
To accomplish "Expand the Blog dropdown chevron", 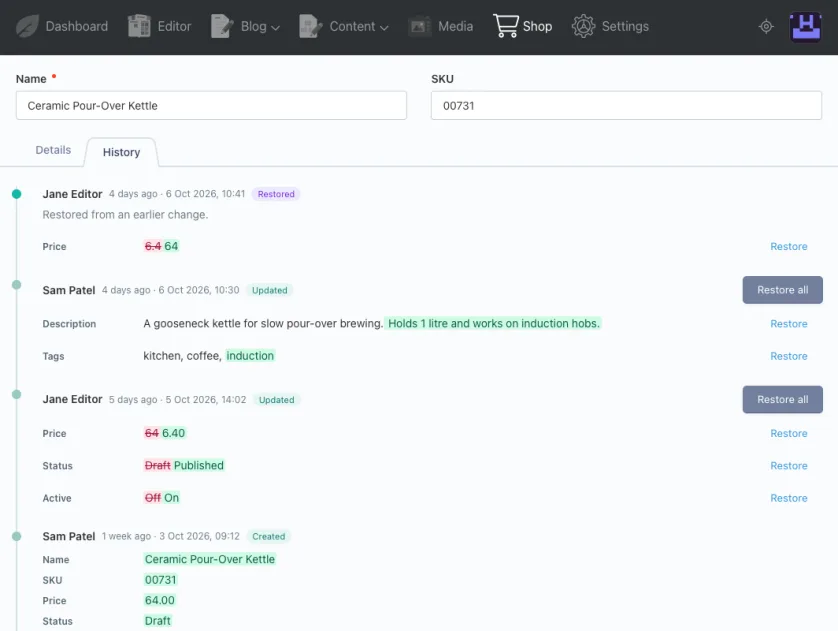I will click(276, 28).
